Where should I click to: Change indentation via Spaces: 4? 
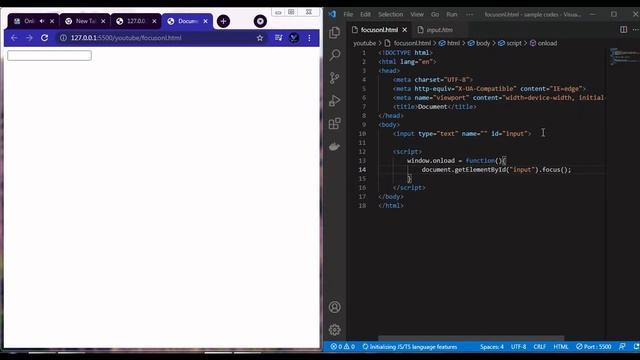coord(491,347)
